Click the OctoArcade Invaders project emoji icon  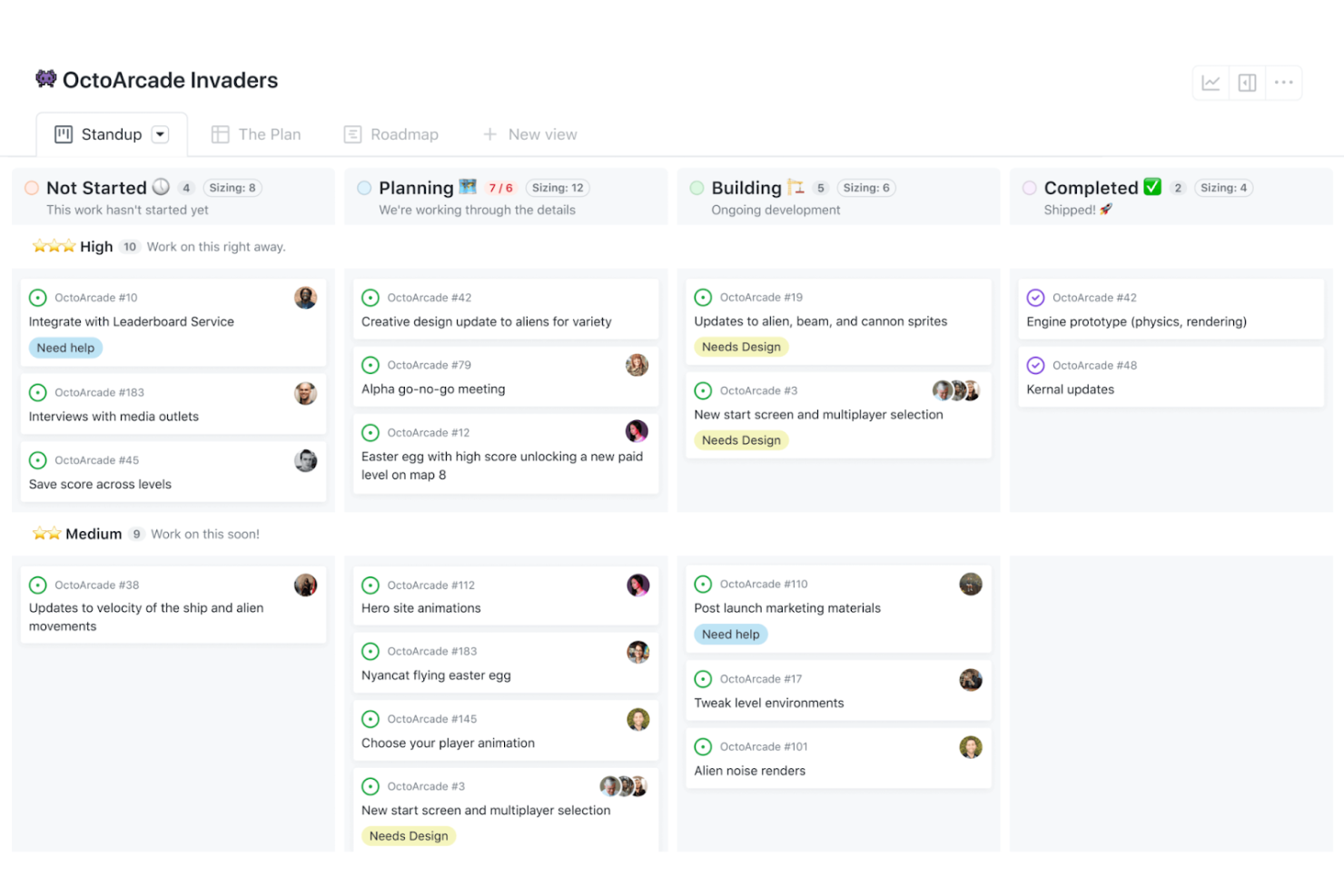pyautogui.click(x=45, y=79)
